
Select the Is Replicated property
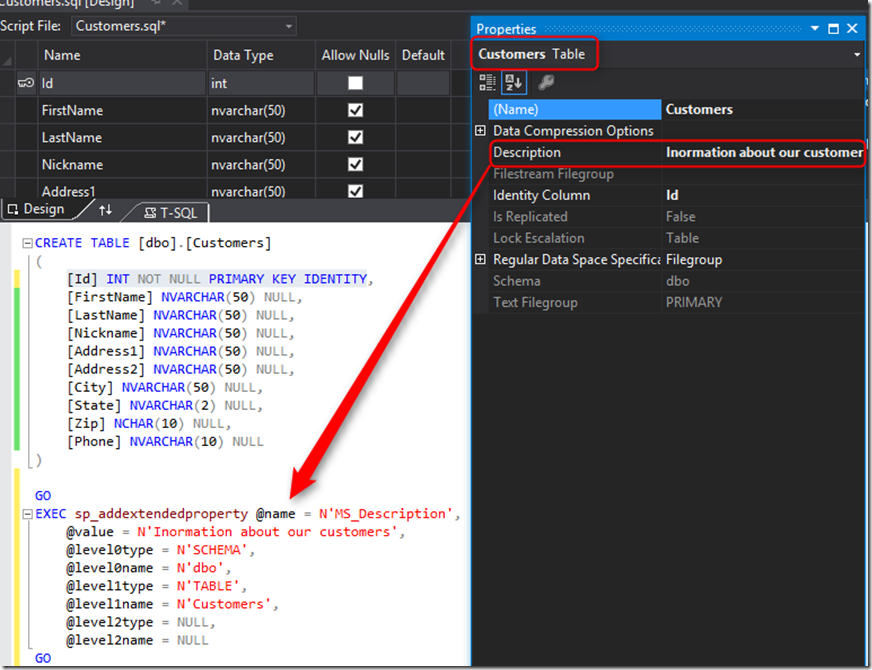(574, 217)
